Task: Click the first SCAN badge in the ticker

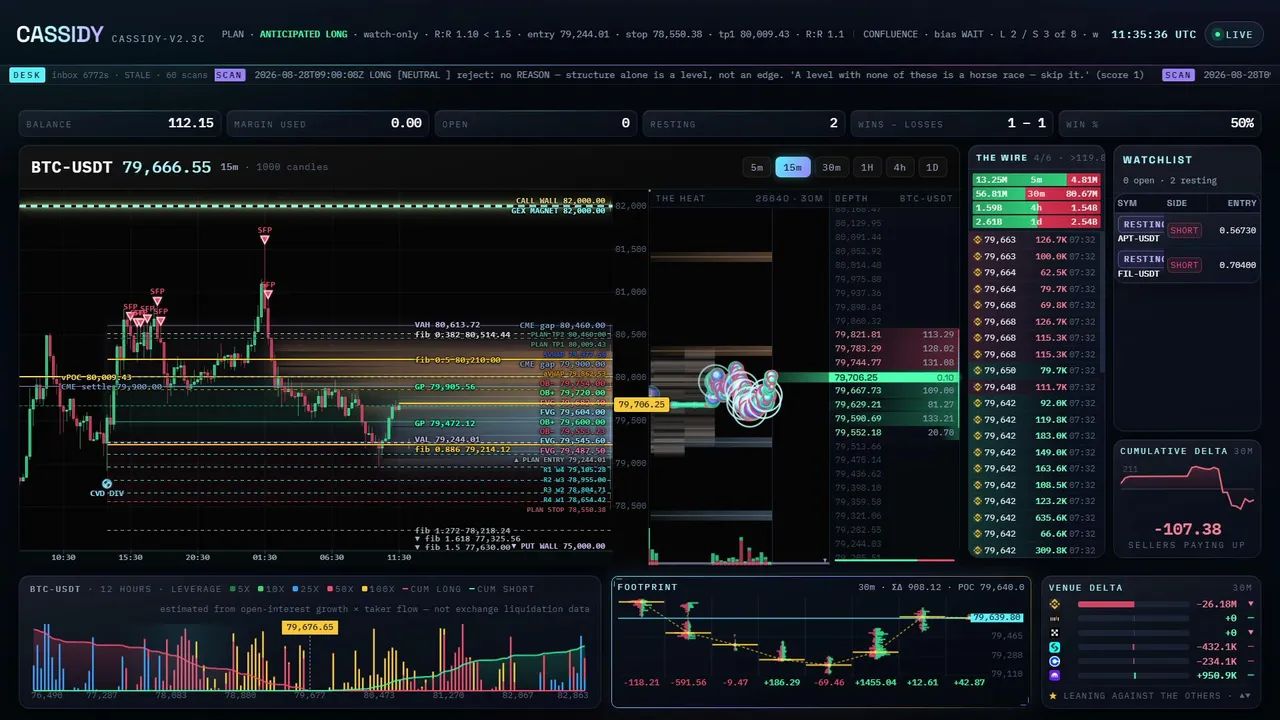Action: click(229, 74)
